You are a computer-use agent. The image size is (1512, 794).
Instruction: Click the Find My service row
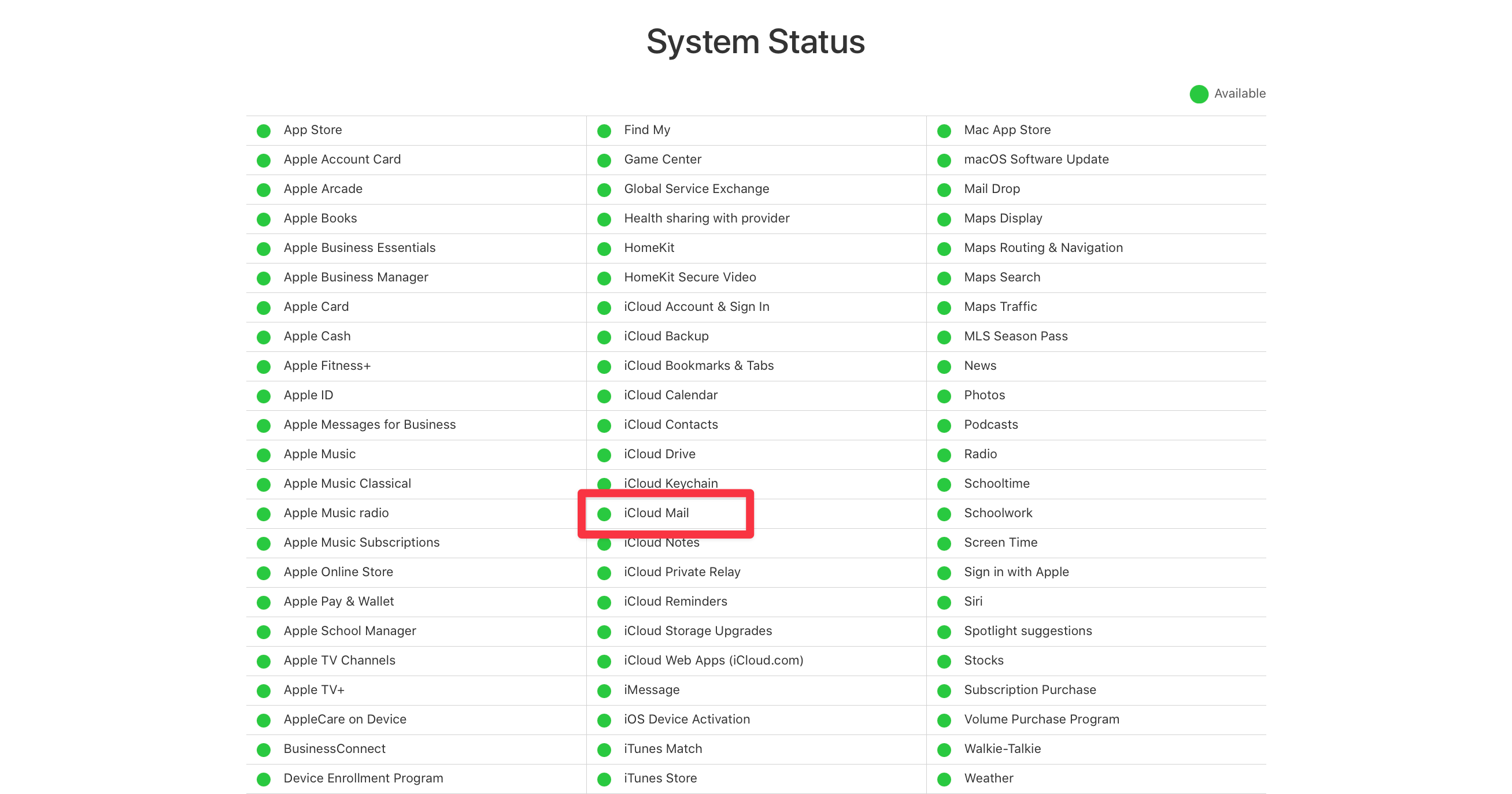(x=647, y=130)
